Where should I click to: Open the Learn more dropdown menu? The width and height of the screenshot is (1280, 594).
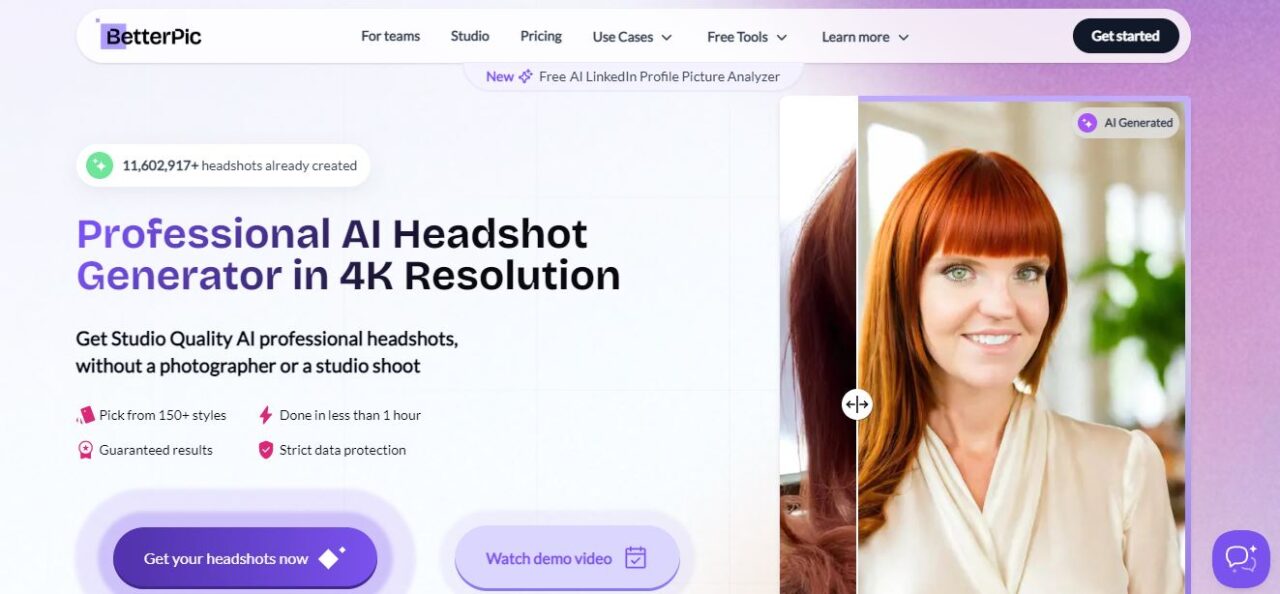coord(865,37)
